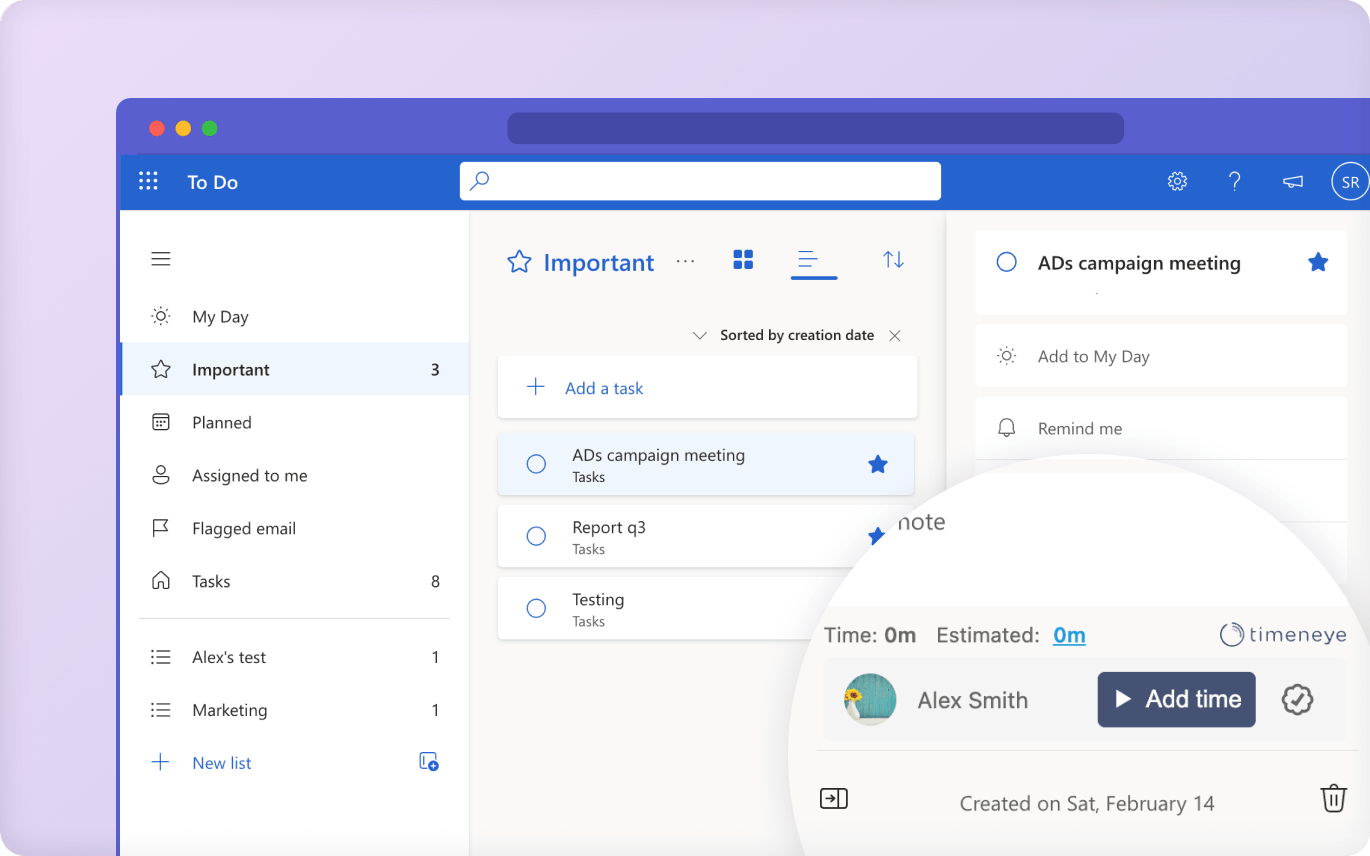This screenshot has width=1370, height=856.
Task: Click Alex Smith's profile photo
Action: pos(870,699)
